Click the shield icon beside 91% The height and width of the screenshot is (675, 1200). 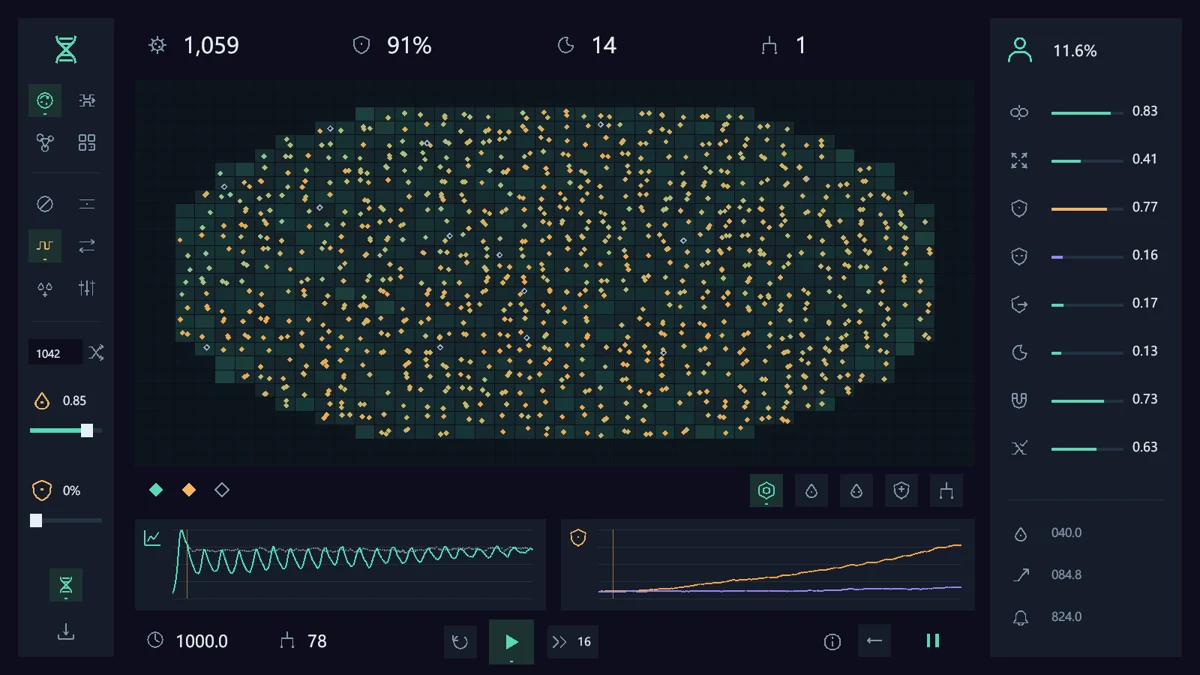(x=362, y=45)
